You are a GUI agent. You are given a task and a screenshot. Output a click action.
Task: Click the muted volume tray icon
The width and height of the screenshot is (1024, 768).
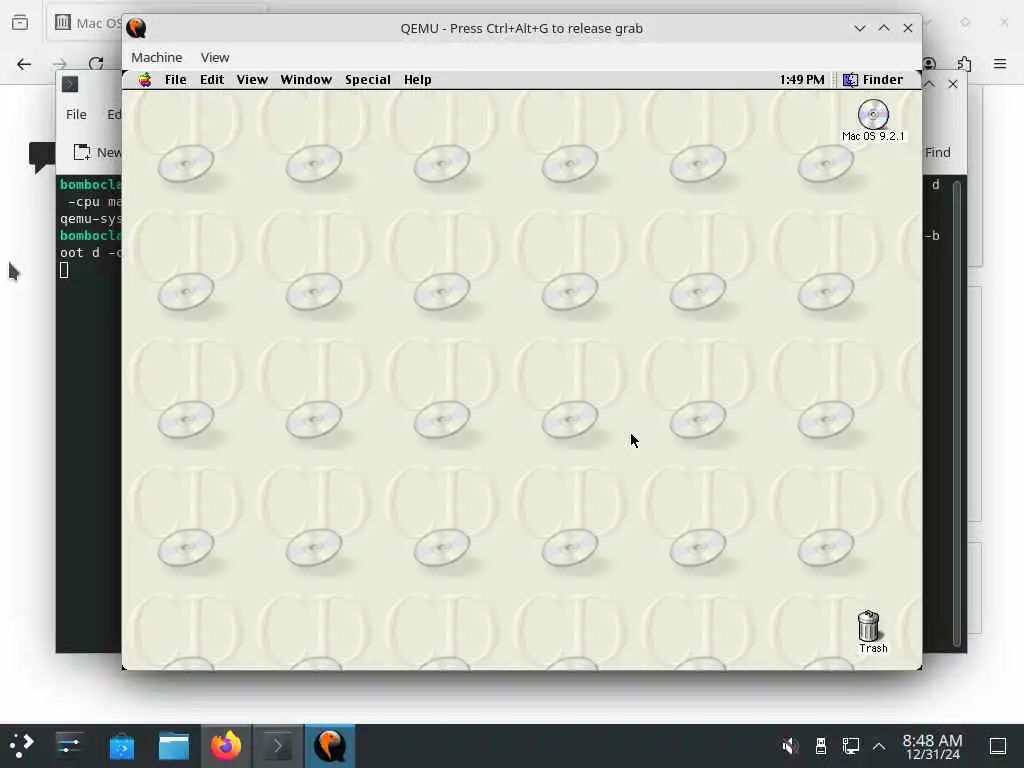click(790, 746)
